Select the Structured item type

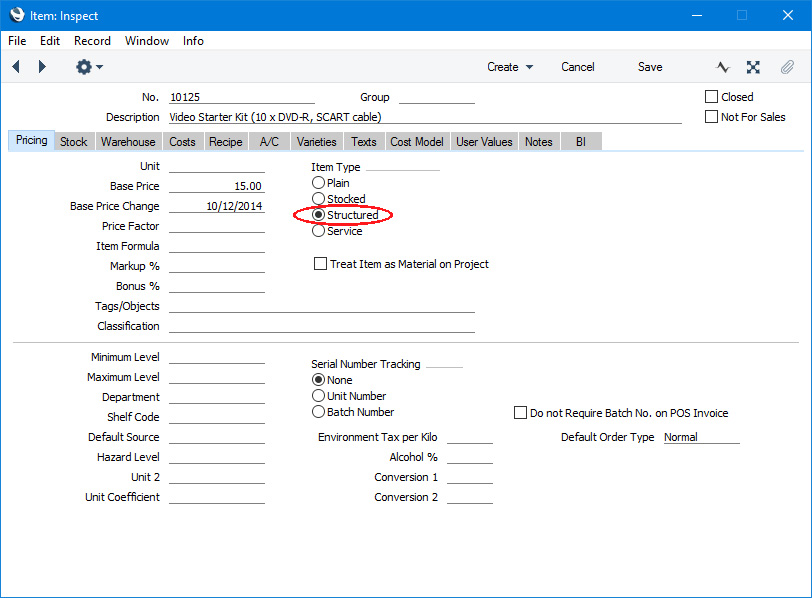click(318, 215)
